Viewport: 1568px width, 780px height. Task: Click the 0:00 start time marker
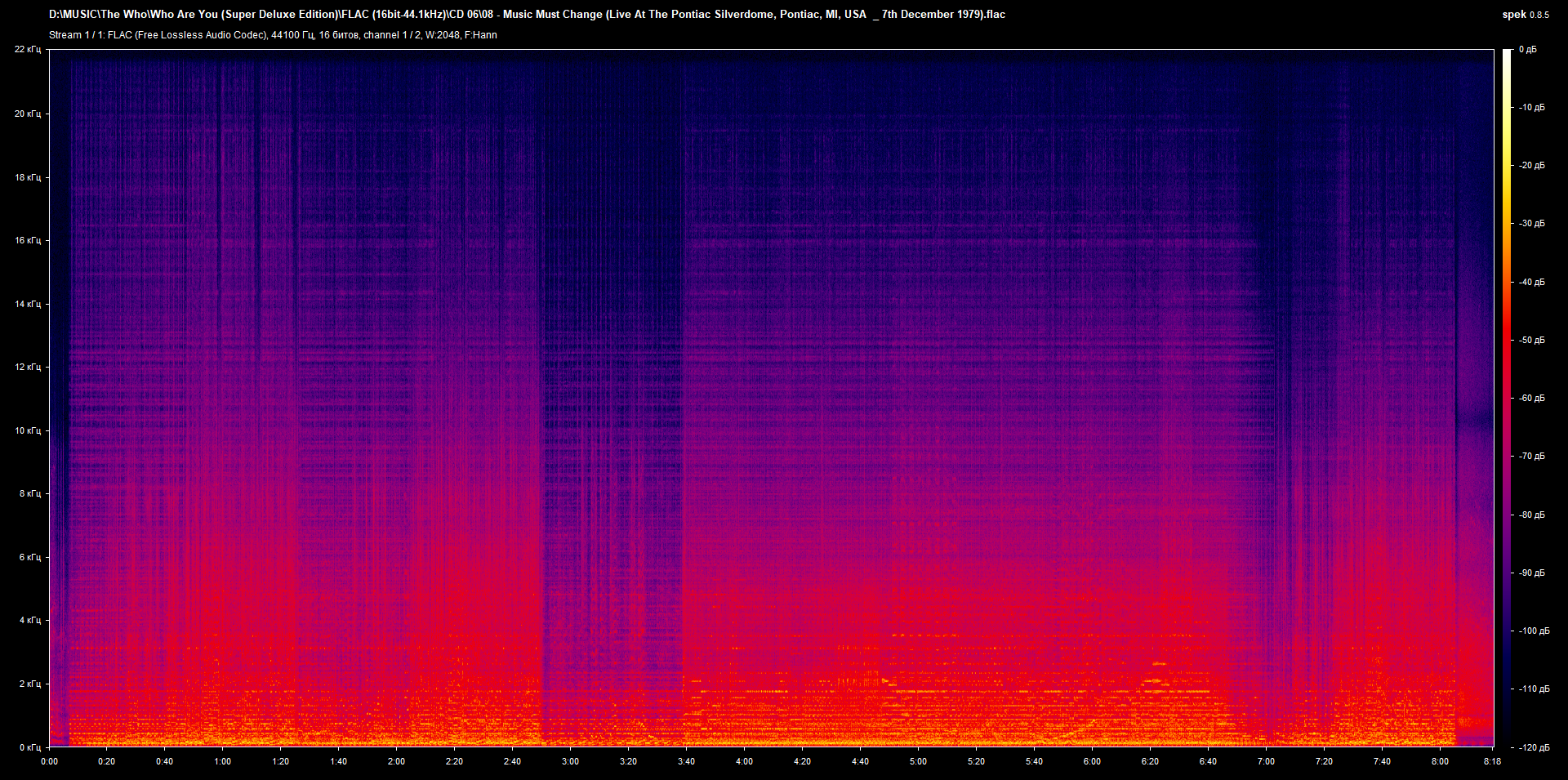[50, 760]
